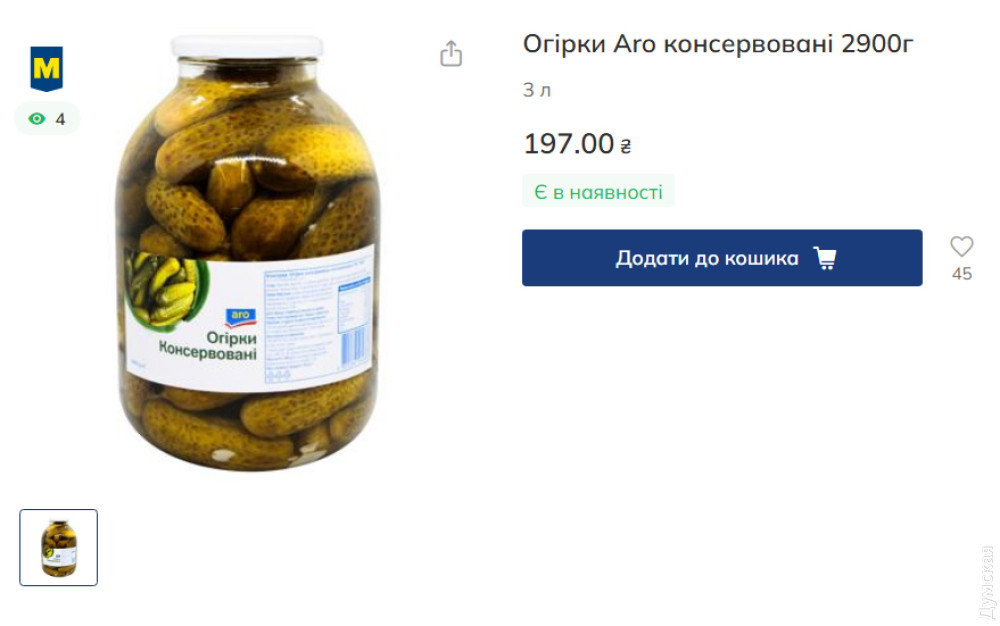Click the views counter number 4
Viewport: 1000px width, 626px height.
(x=60, y=119)
